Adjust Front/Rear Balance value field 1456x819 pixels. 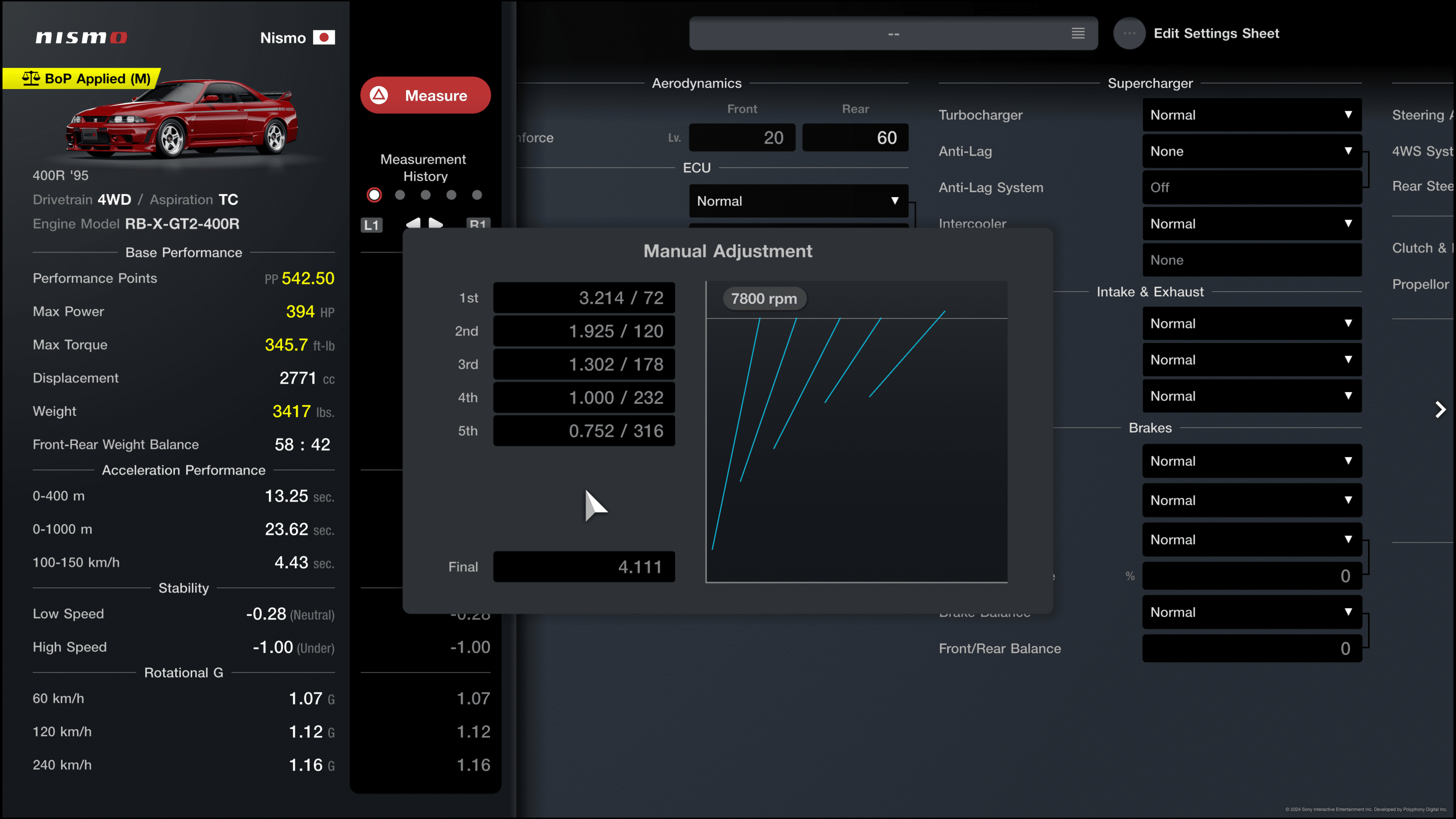click(1252, 648)
